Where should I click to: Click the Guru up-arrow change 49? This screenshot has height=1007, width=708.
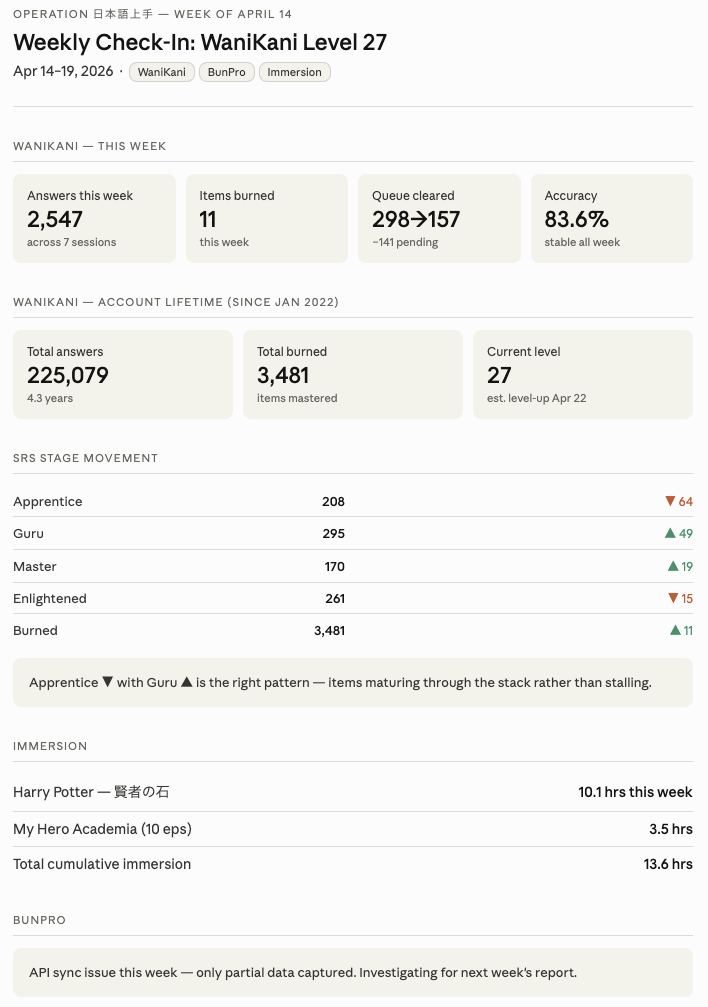(x=679, y=534)
